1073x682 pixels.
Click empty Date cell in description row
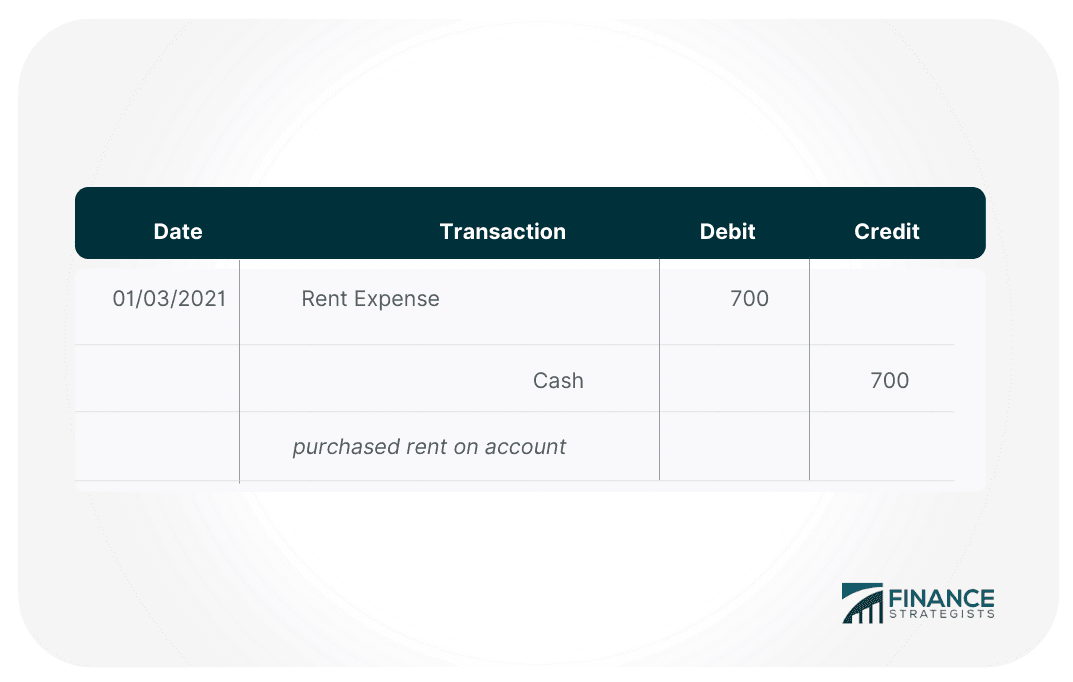(x=157, y=446)
